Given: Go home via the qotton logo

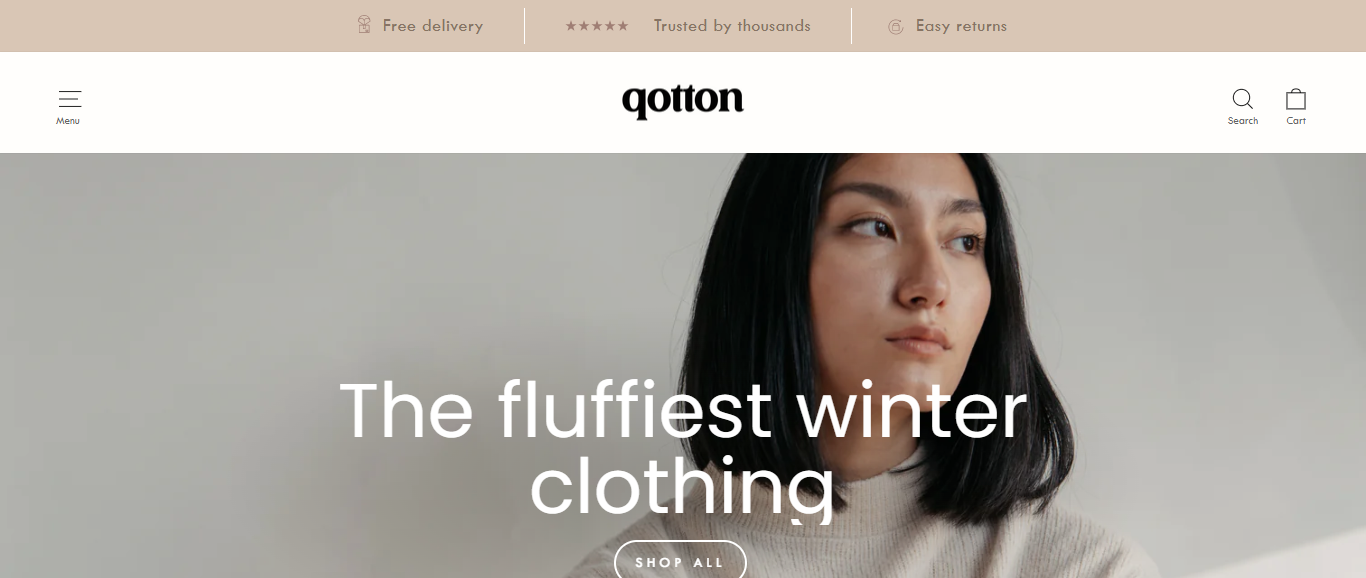Looking at the screenshot, I should coord(683,101).
